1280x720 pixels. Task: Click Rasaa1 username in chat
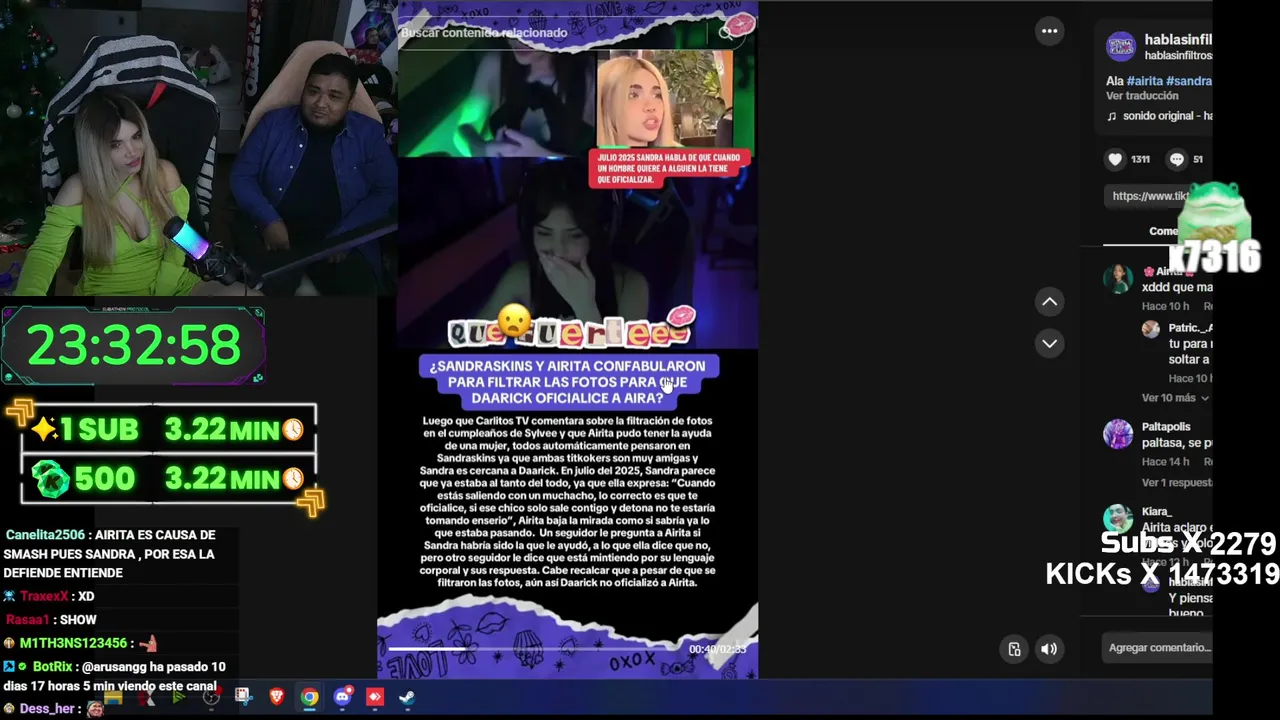tap(26, 620)
